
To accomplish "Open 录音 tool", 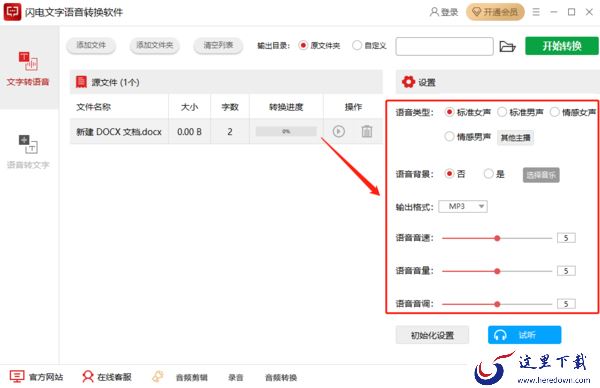I will [235, 377].
